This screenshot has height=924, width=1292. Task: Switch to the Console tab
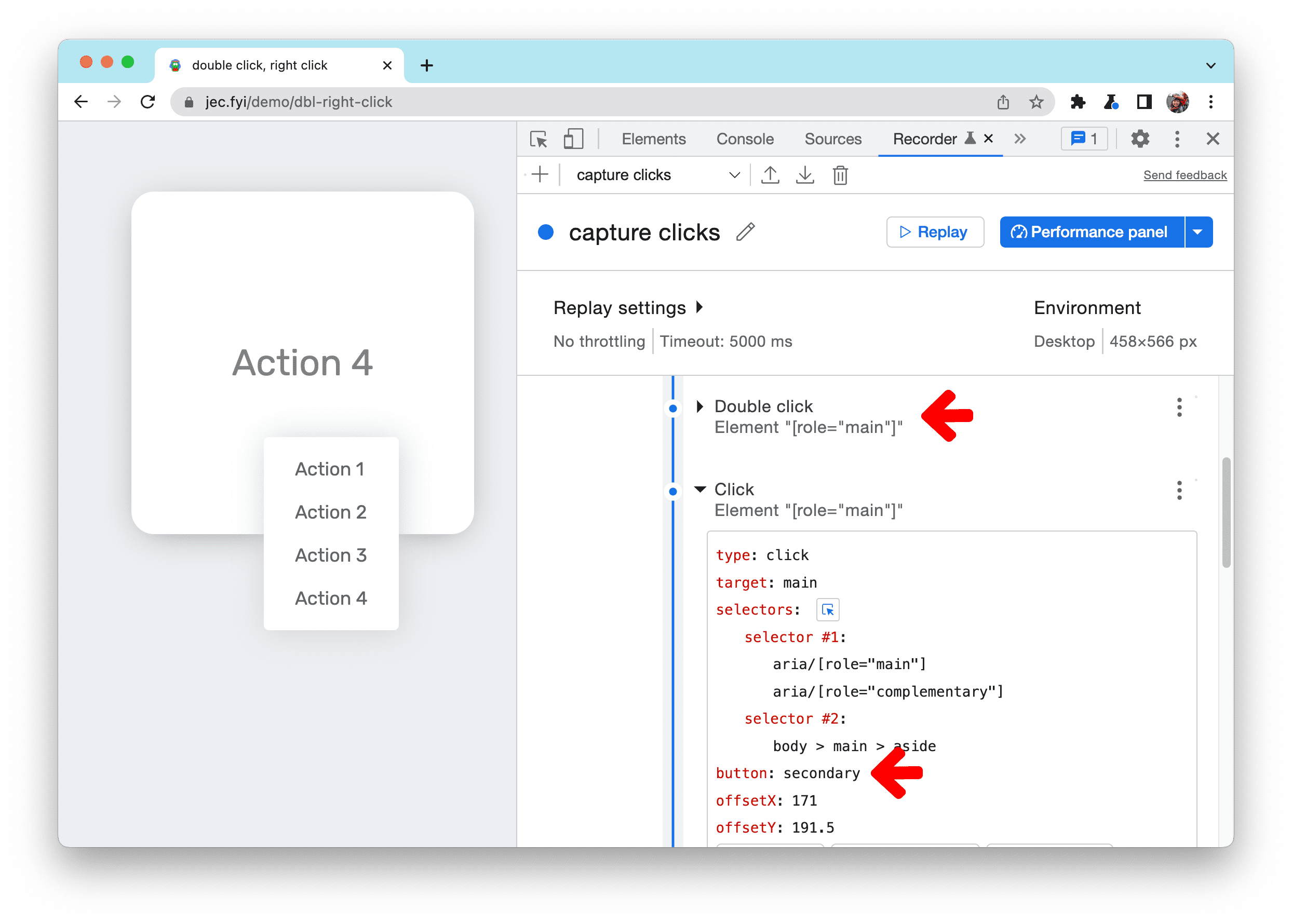744,140
